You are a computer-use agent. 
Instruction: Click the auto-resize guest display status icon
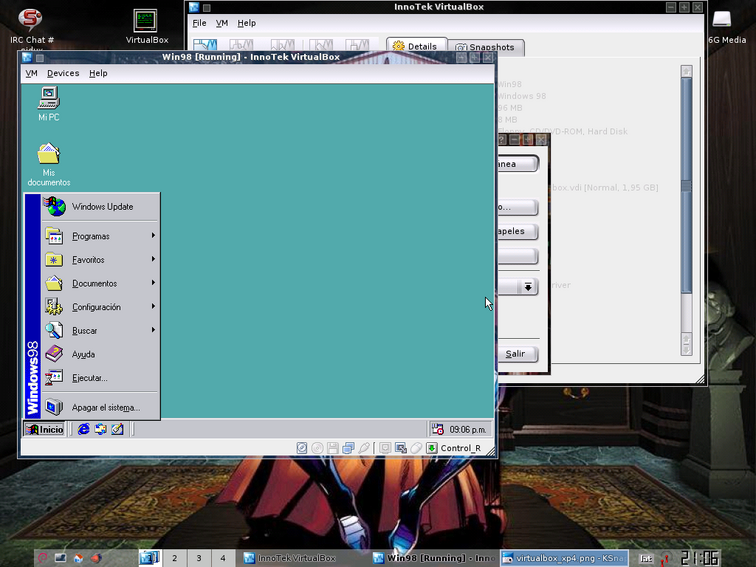(x=401, y=448)
